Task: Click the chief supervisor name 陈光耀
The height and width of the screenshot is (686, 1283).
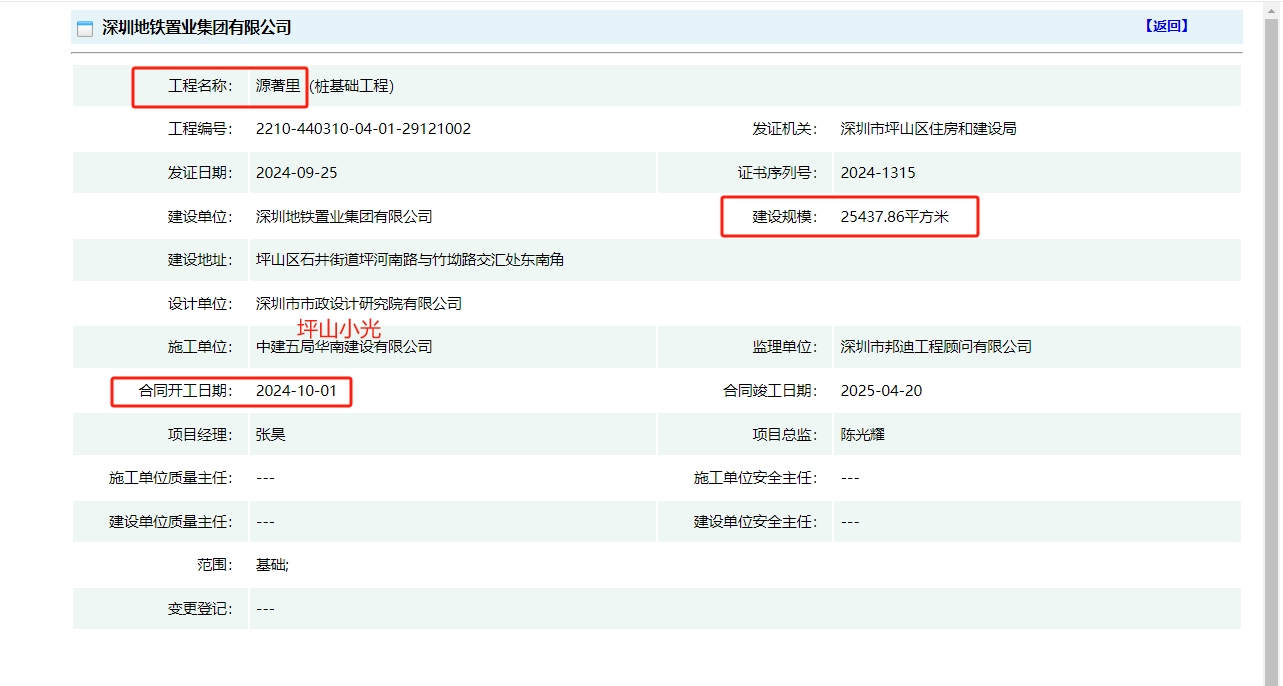Action: click(x=863, y=435)
